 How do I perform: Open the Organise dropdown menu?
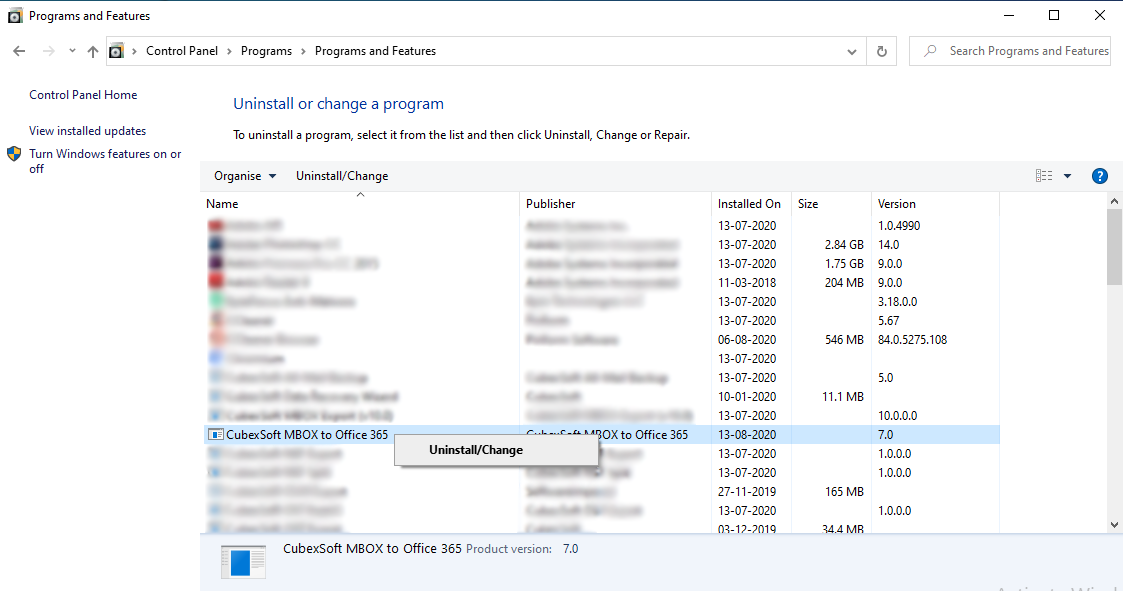click(x=245, y=176)
